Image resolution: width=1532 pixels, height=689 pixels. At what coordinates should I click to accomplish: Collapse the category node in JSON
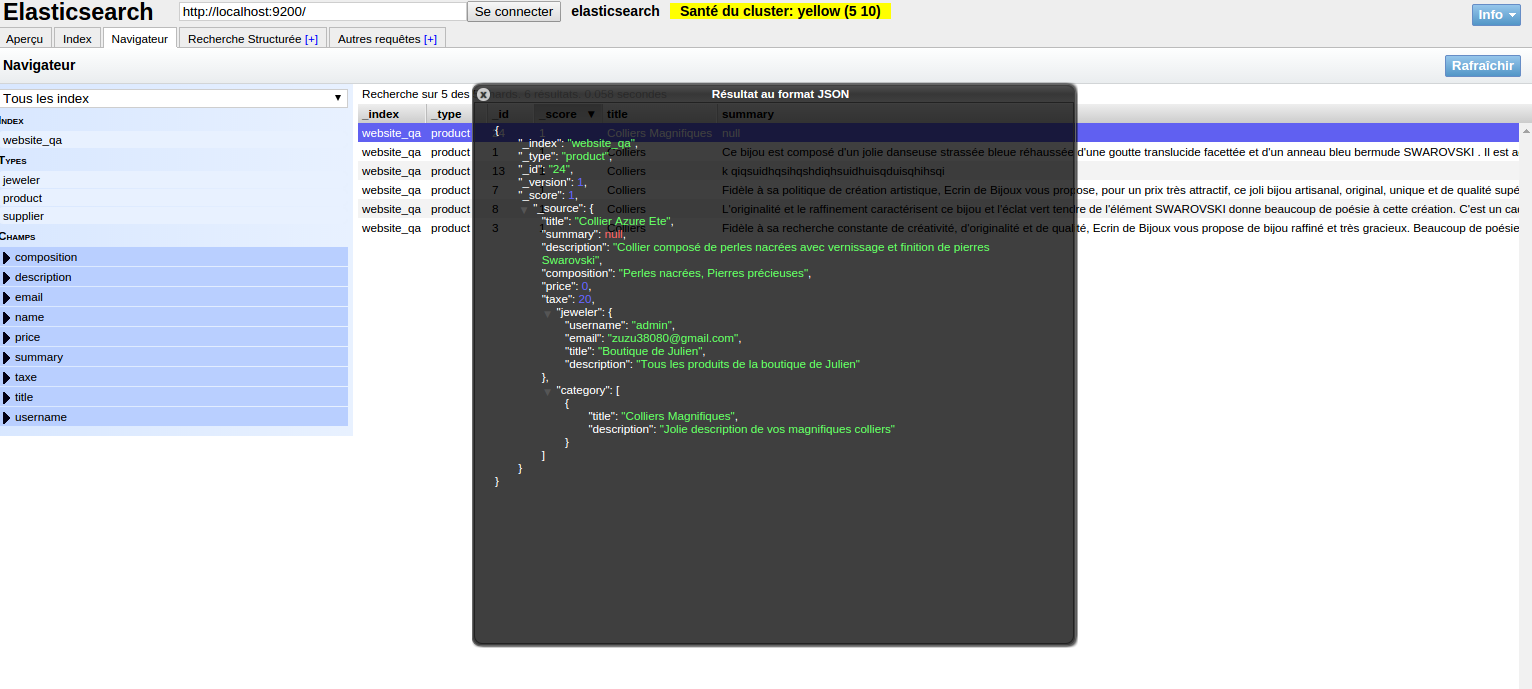pos(547,391)
